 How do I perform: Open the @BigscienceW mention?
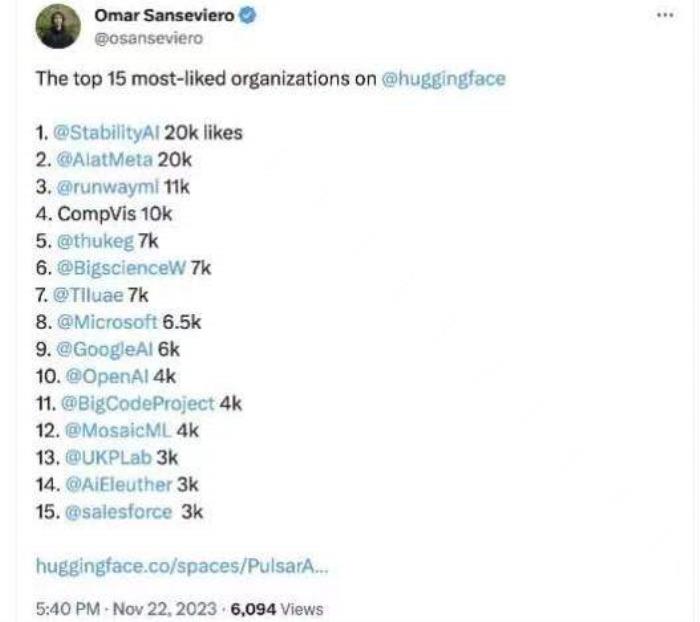(121, 268)
